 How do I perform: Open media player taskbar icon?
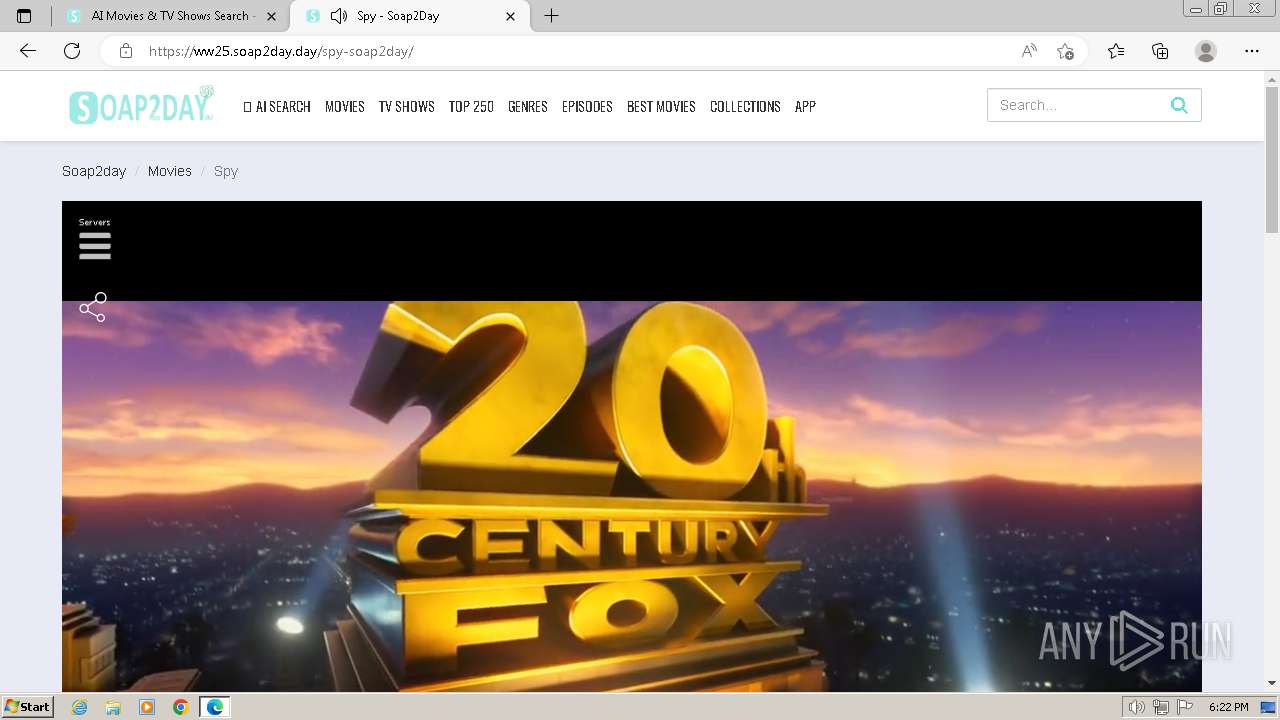point(147,707)
